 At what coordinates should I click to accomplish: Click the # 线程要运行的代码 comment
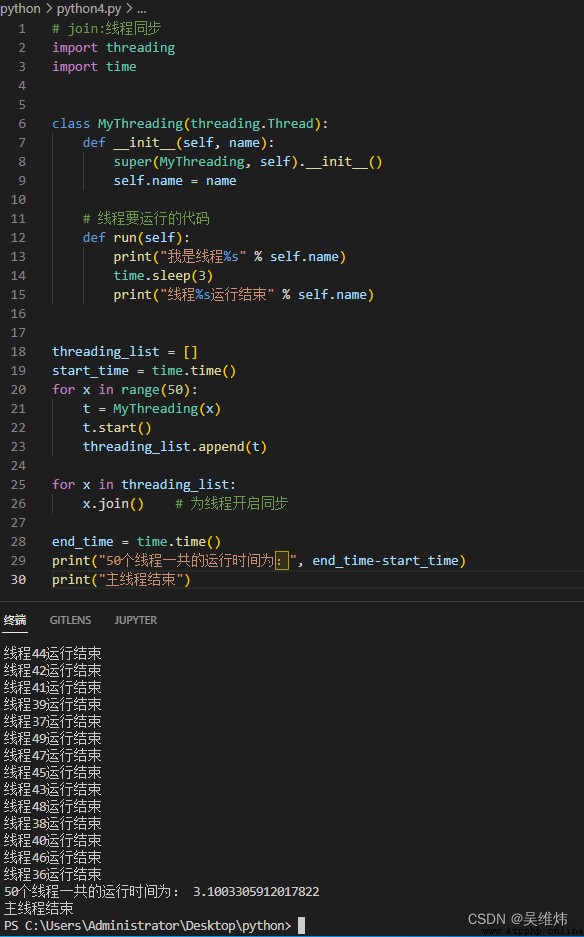point(146,219)
